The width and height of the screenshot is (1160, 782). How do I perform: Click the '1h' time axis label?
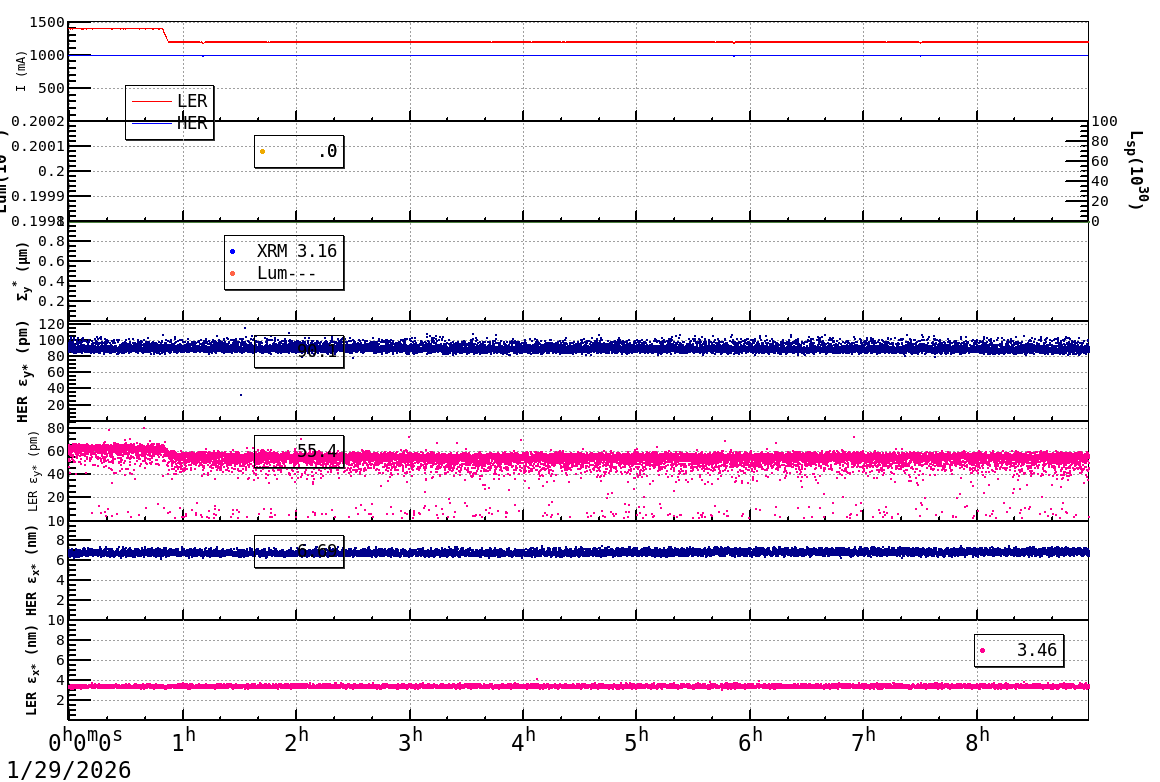(183, 741)
